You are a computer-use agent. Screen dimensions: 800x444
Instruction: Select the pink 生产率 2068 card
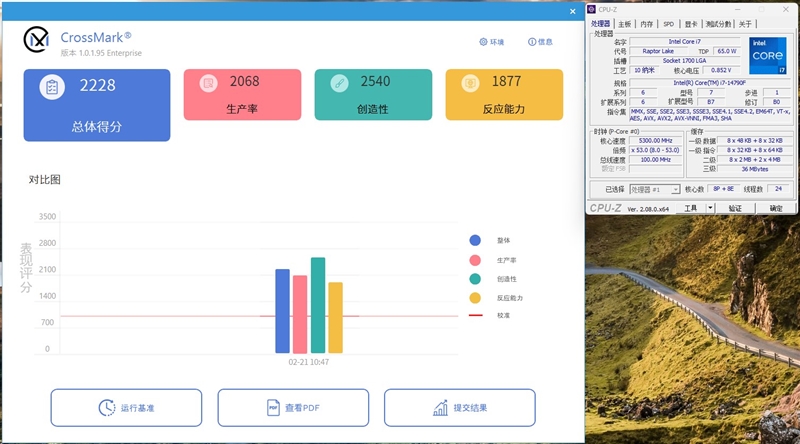pyautogui.click(x=242, y=95)
